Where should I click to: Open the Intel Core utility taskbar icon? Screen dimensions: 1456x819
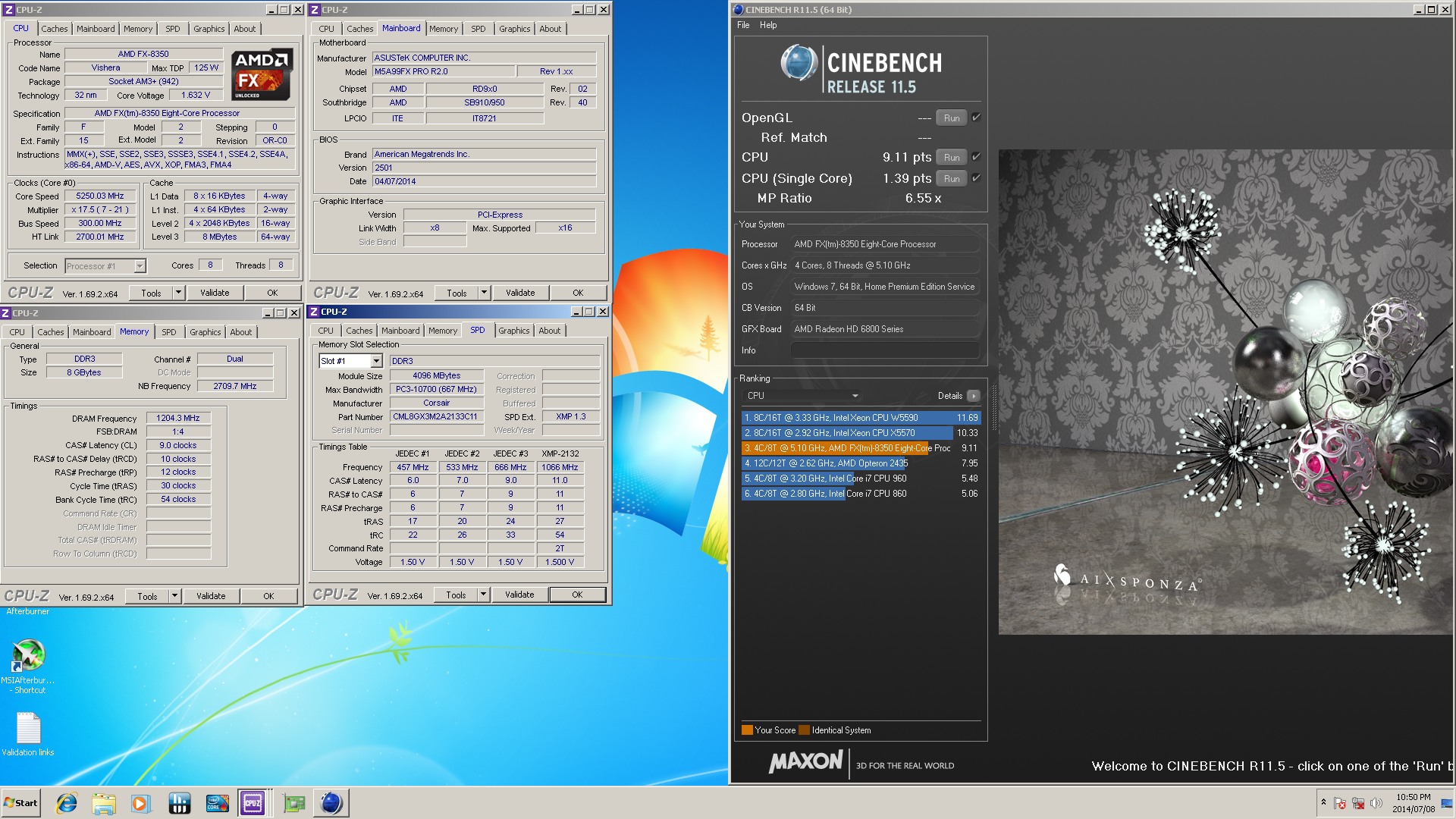pyautogui.click(x=216, y=803)
